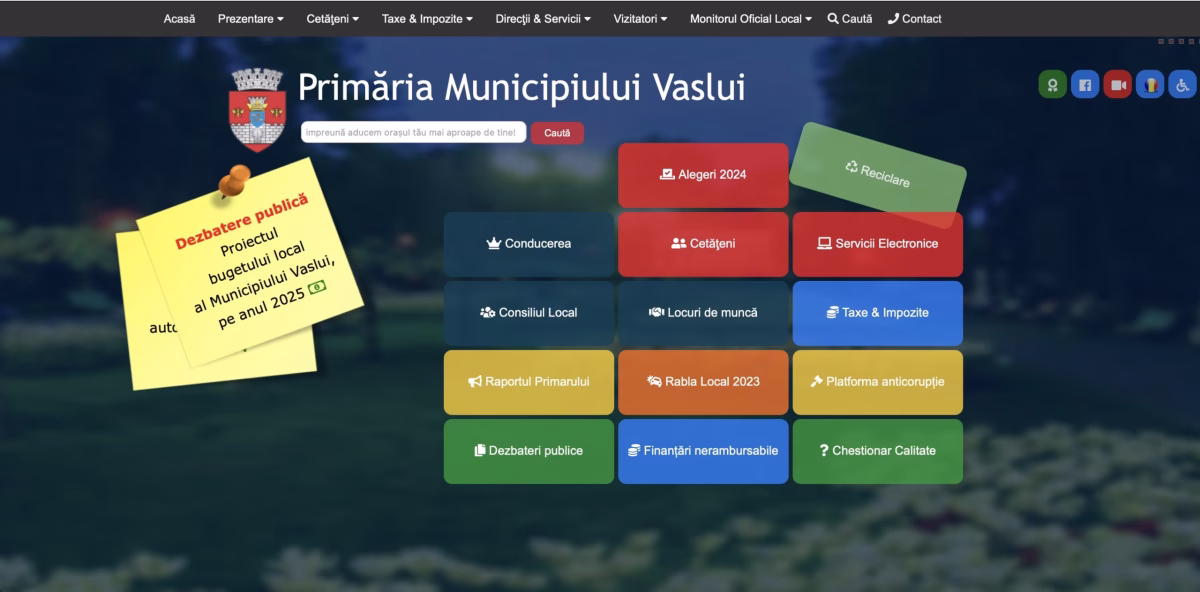Open the Conducerea tile
The image size is (1200, 592).
529,244
